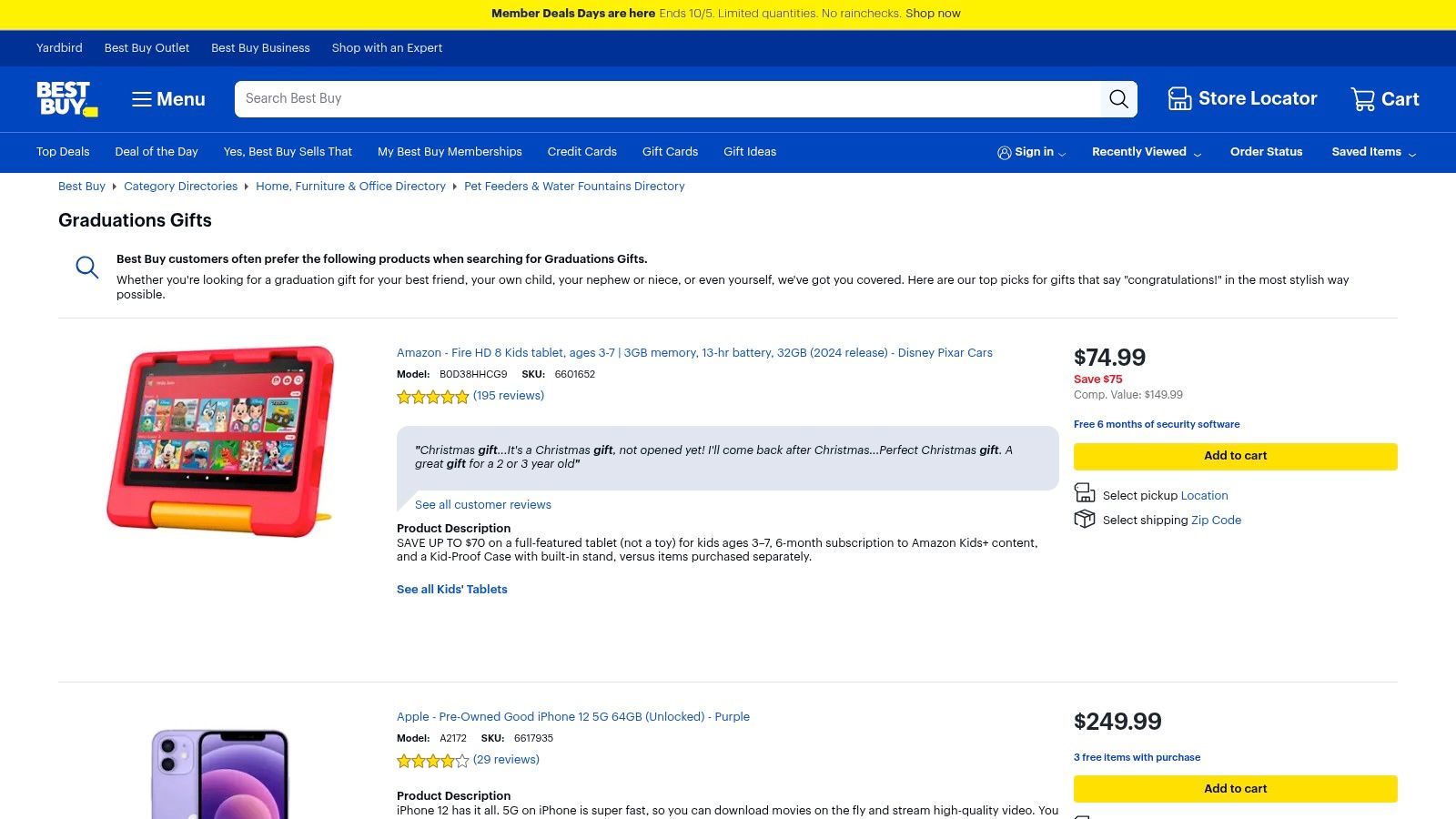This screenshot has height=819, width=1456.
Task: Click the shipping box icon
Action: tap(1085, 519)
